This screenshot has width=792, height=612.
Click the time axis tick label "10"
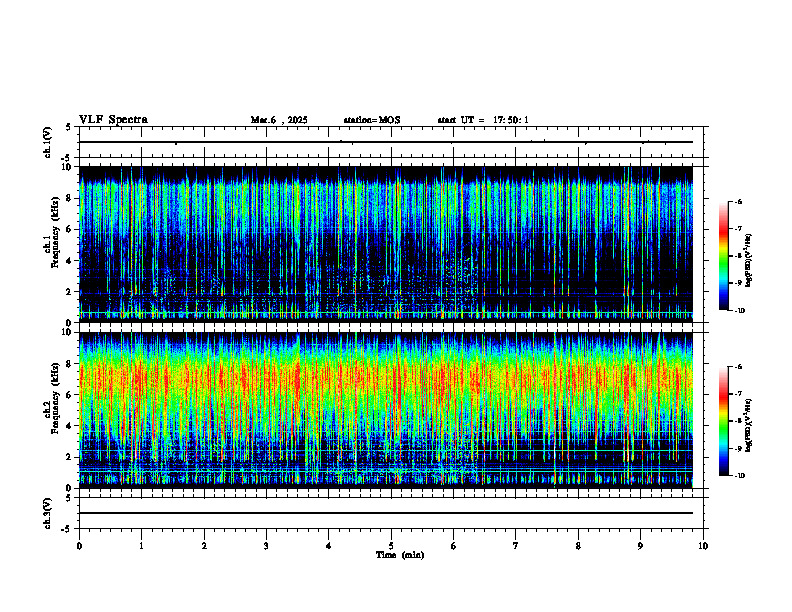[703, 546]
